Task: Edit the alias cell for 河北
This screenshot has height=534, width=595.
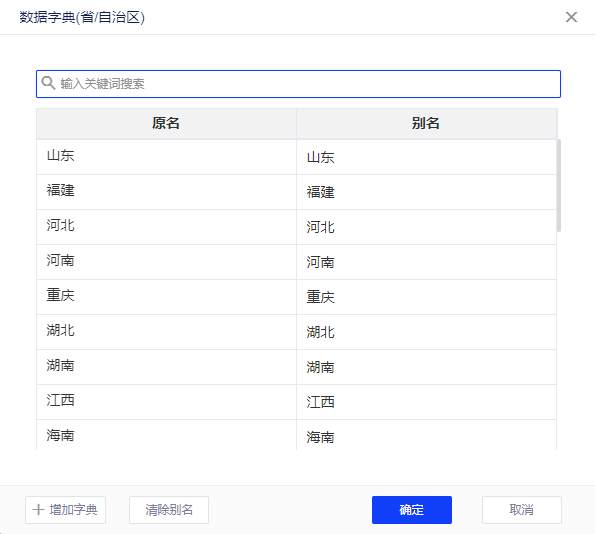Action: pos(427,227)
